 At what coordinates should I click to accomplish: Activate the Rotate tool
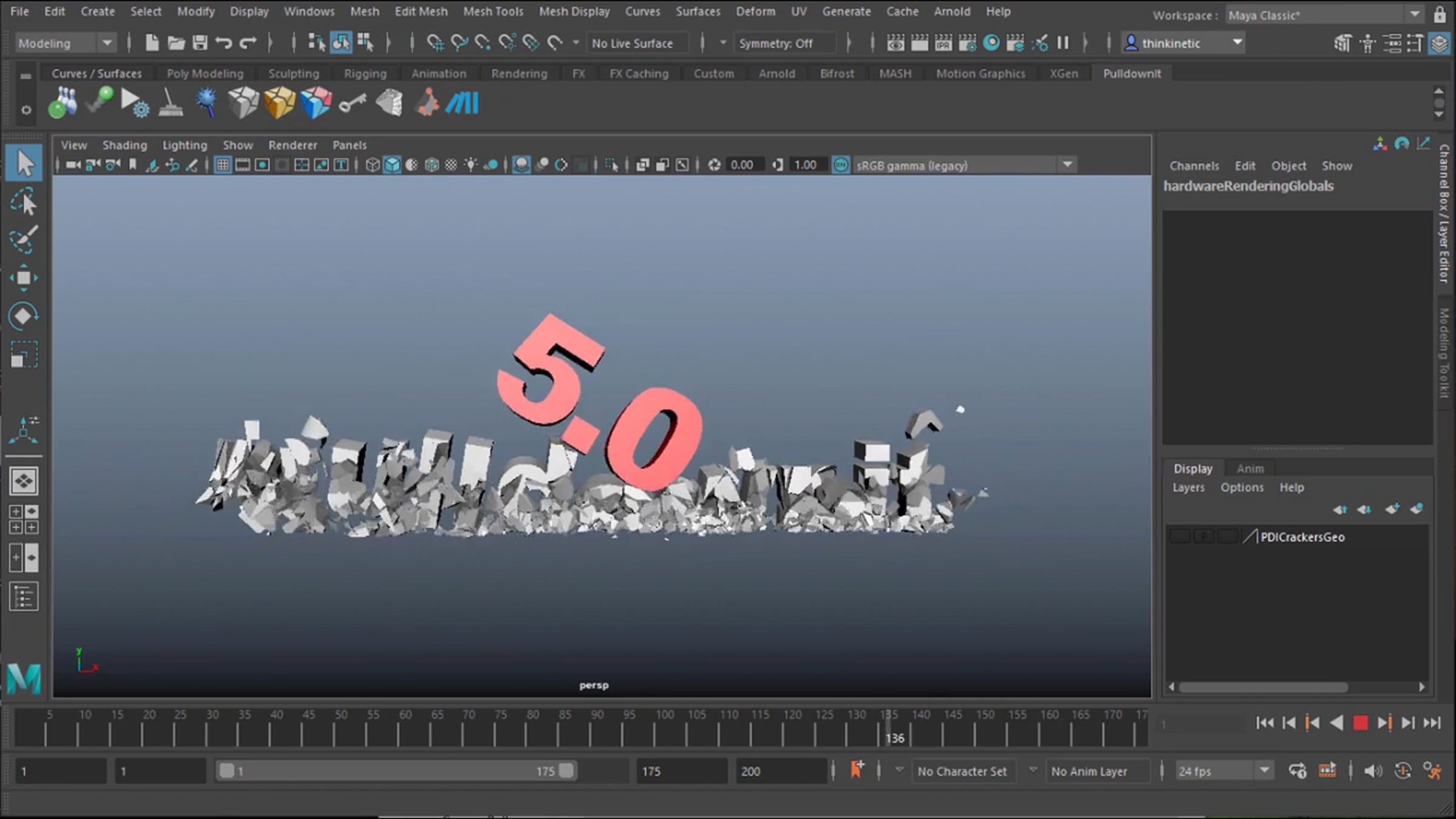[x=24, y=316]
